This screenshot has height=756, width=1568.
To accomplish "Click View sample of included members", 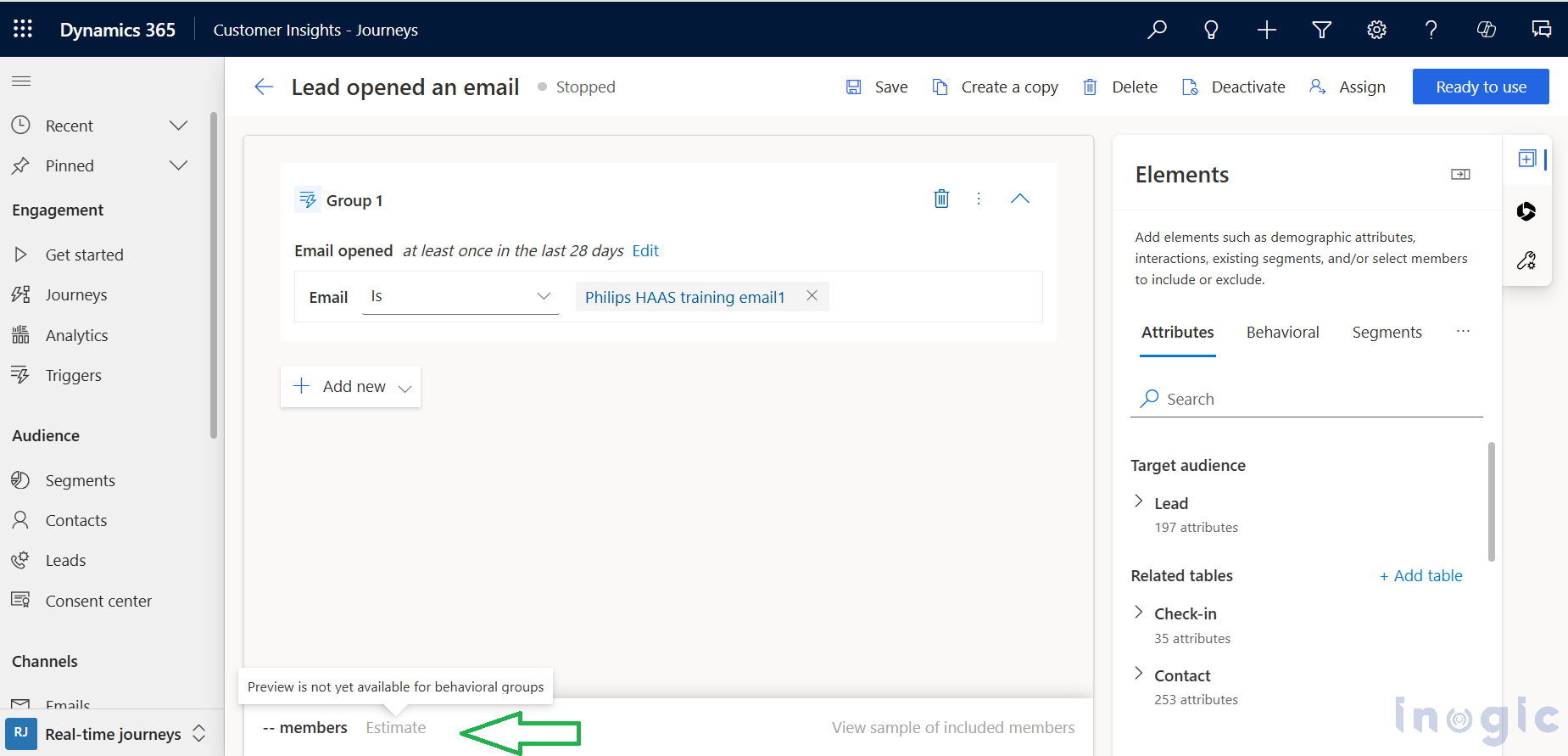I will point(953,727).
